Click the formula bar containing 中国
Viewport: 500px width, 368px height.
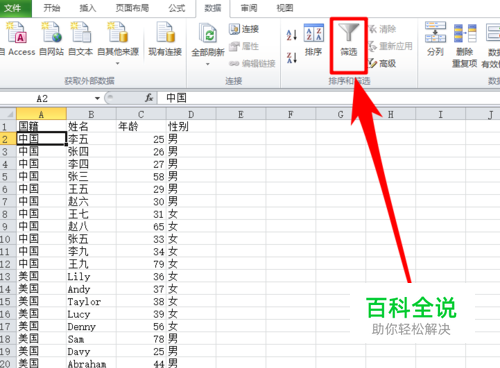pos(328,98)
